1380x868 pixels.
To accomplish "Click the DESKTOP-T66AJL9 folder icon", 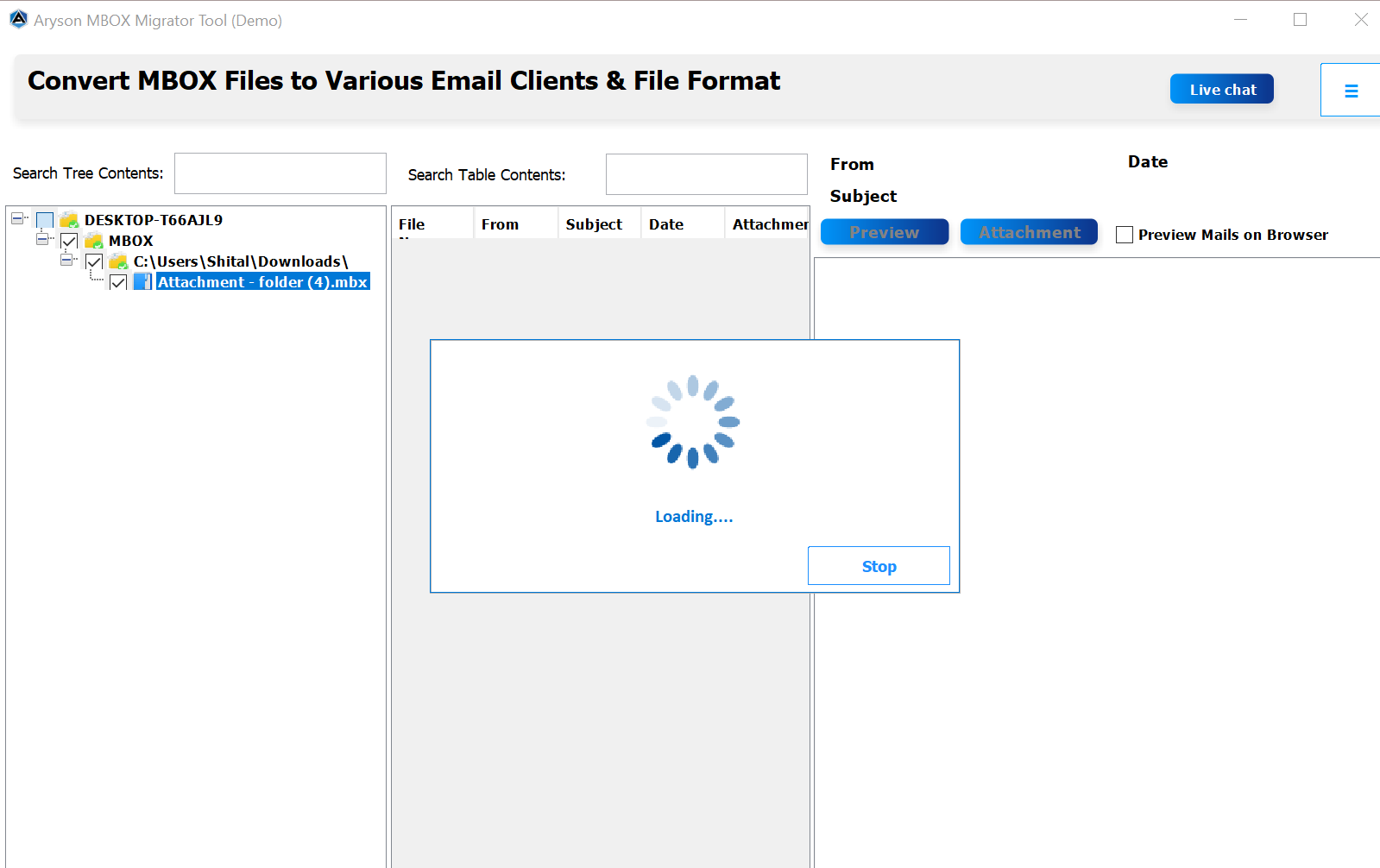I will click(70, 220).
